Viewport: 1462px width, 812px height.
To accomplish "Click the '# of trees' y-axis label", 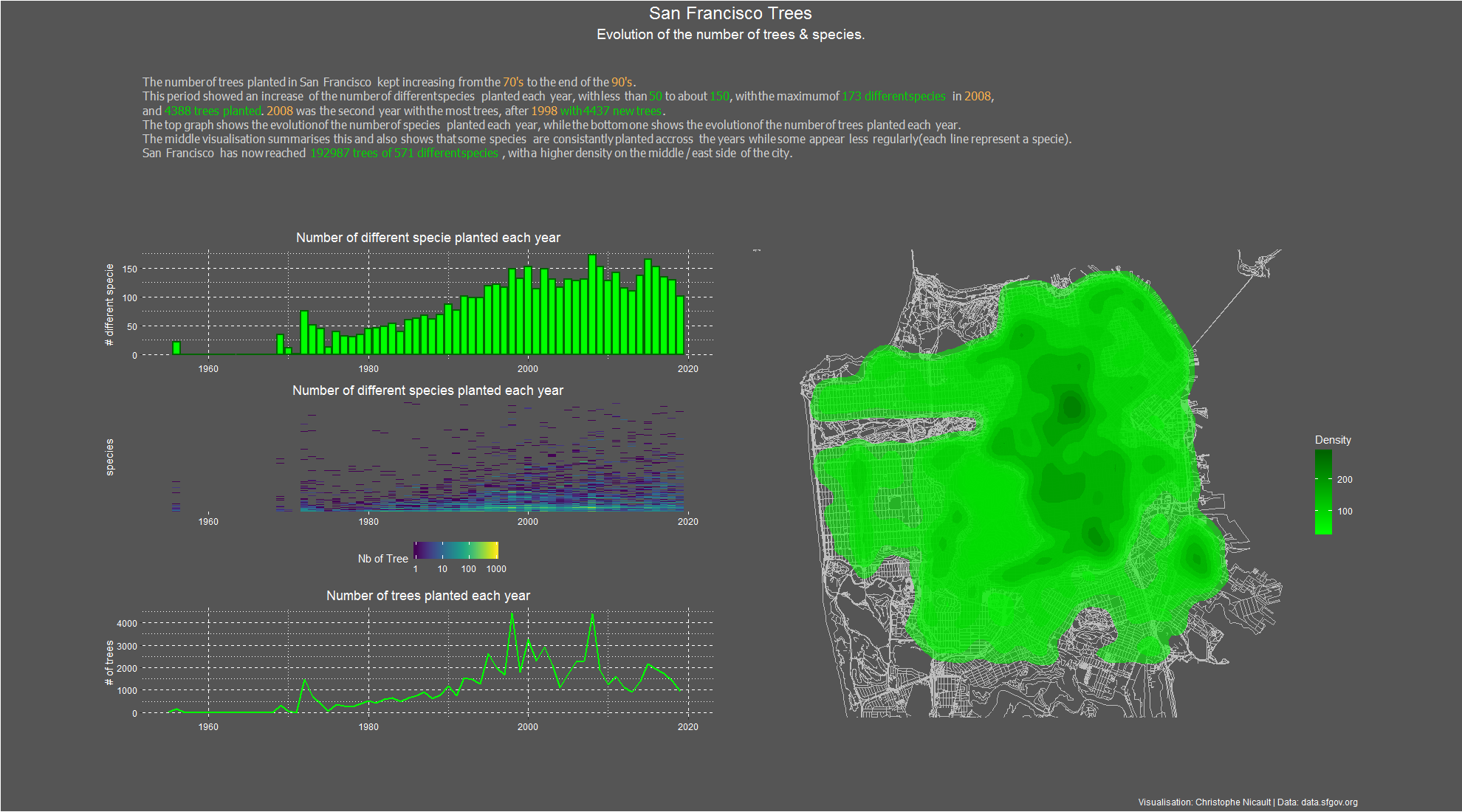I will tap(110, 663).
